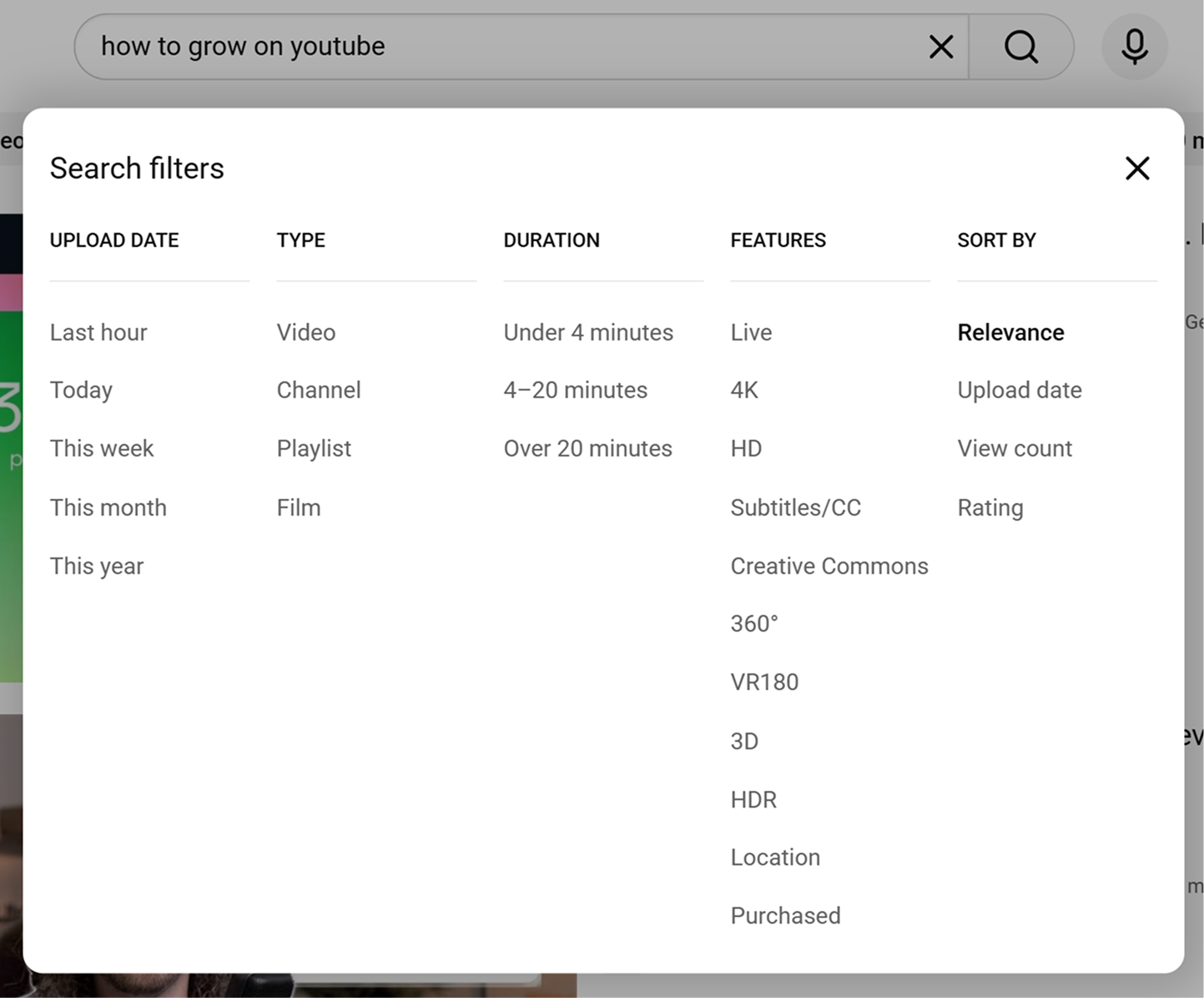Select Under 4 minutes duration
Image resolution: width=1204 pixels, height=998 pixels.
tap(587, 332)
